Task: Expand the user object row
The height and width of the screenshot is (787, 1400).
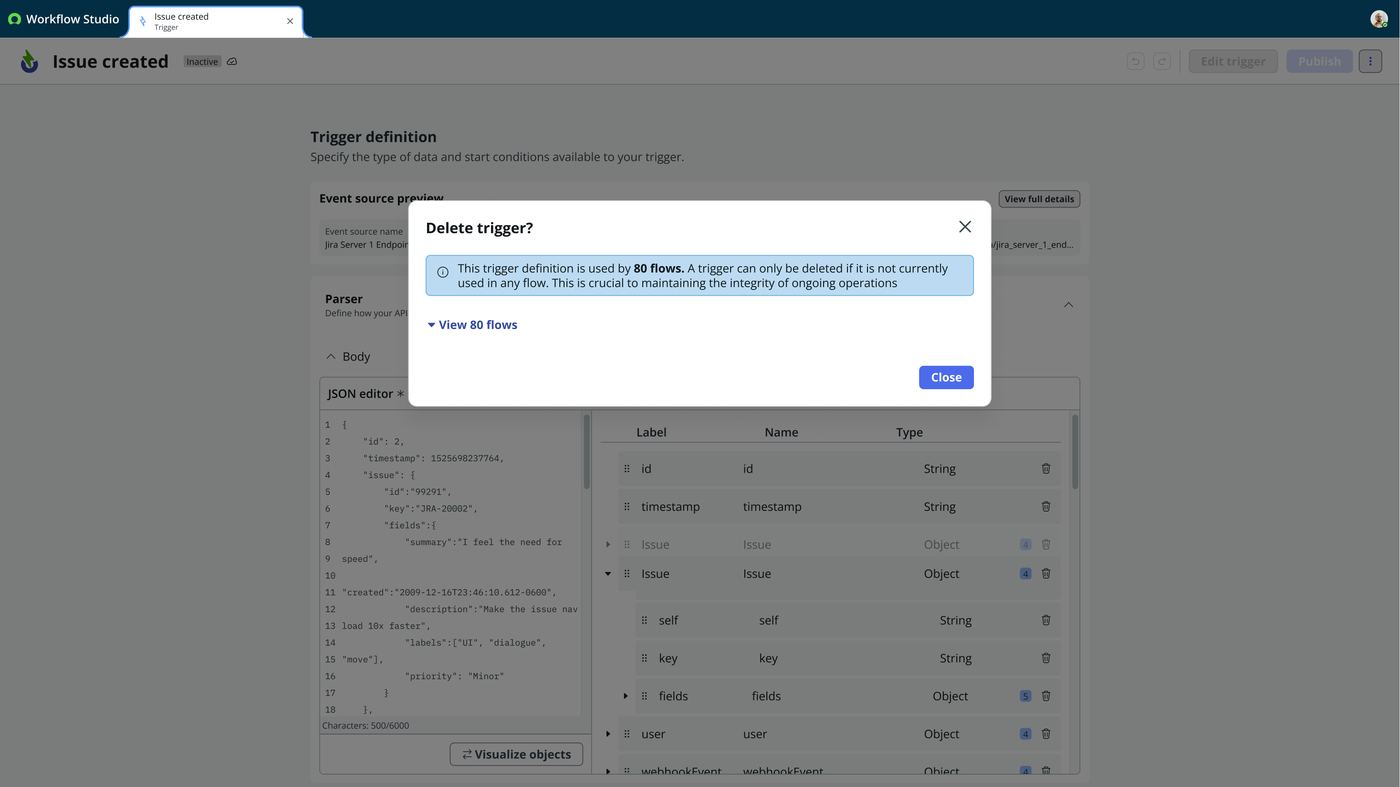Action: click(608, 734)
